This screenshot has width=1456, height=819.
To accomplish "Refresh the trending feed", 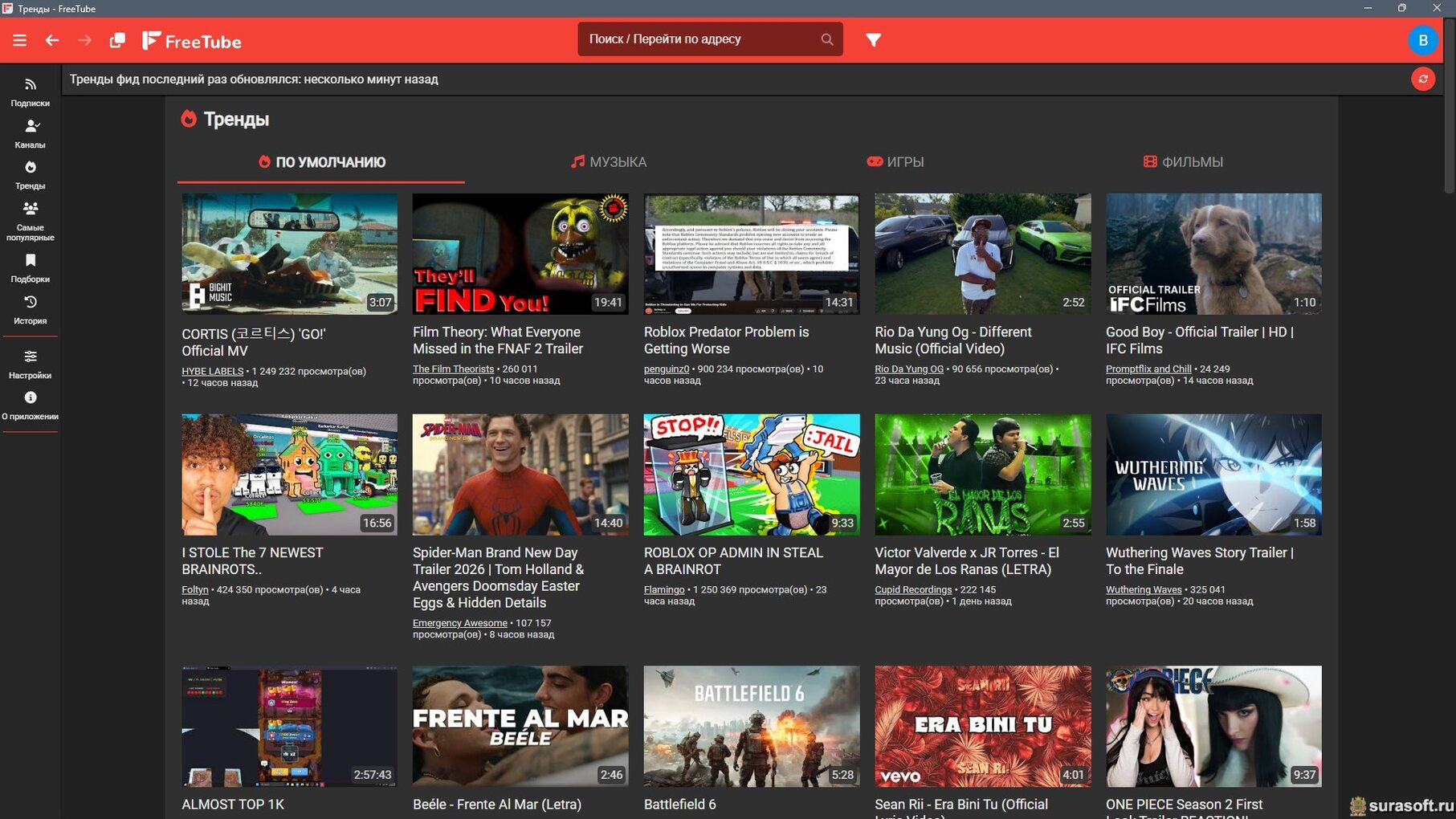I will (1422, 79).
